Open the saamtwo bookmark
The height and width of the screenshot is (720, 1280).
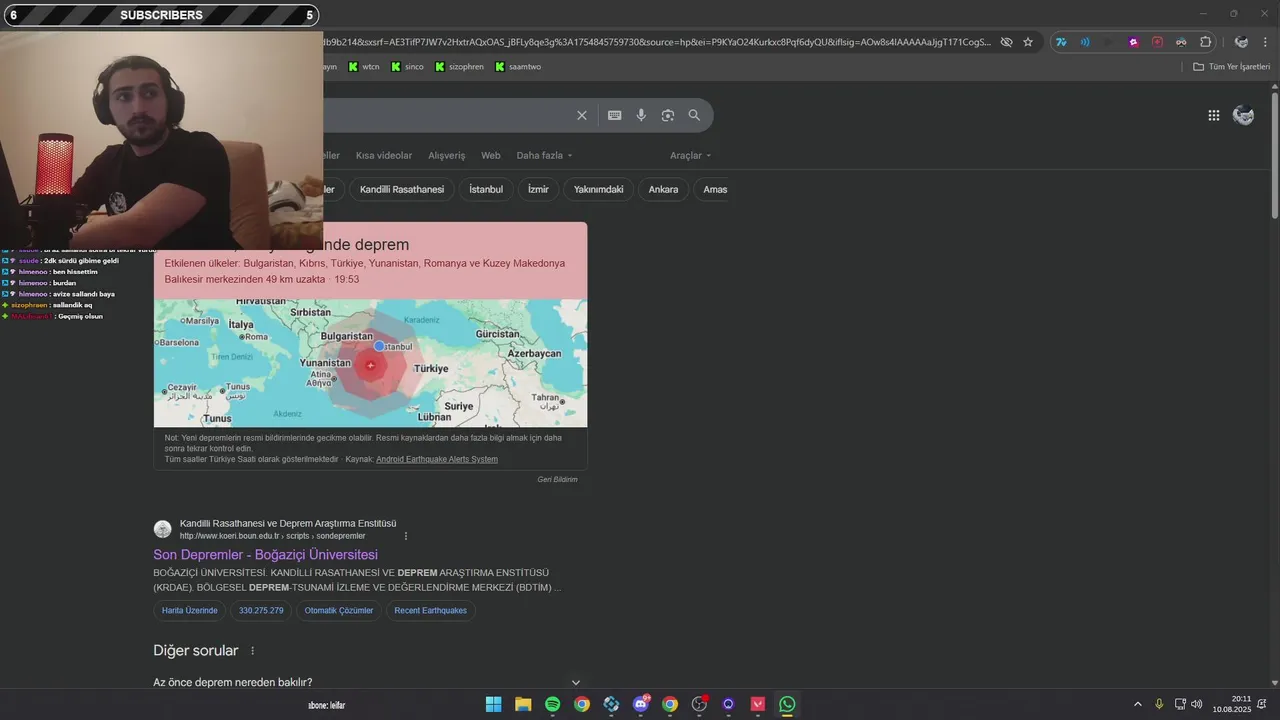click(518, 66)
